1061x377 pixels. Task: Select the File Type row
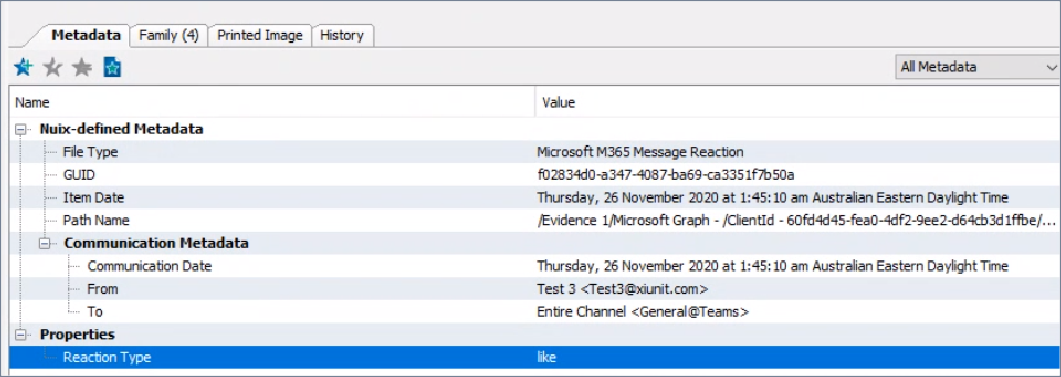click(535, 152)
